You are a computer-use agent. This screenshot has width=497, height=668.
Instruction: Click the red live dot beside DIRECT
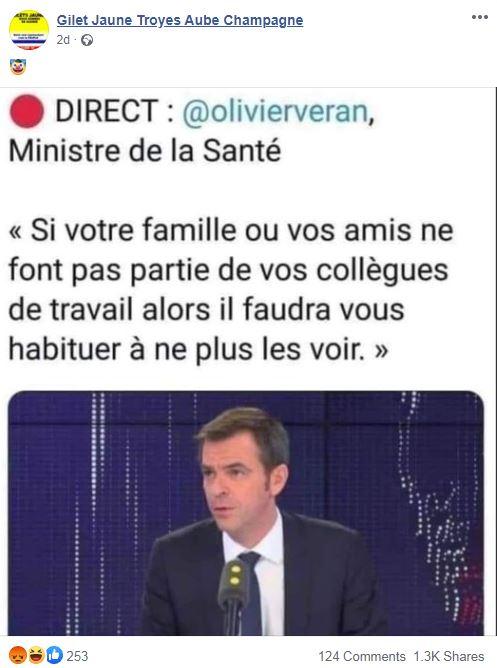[x=26, y=111]
